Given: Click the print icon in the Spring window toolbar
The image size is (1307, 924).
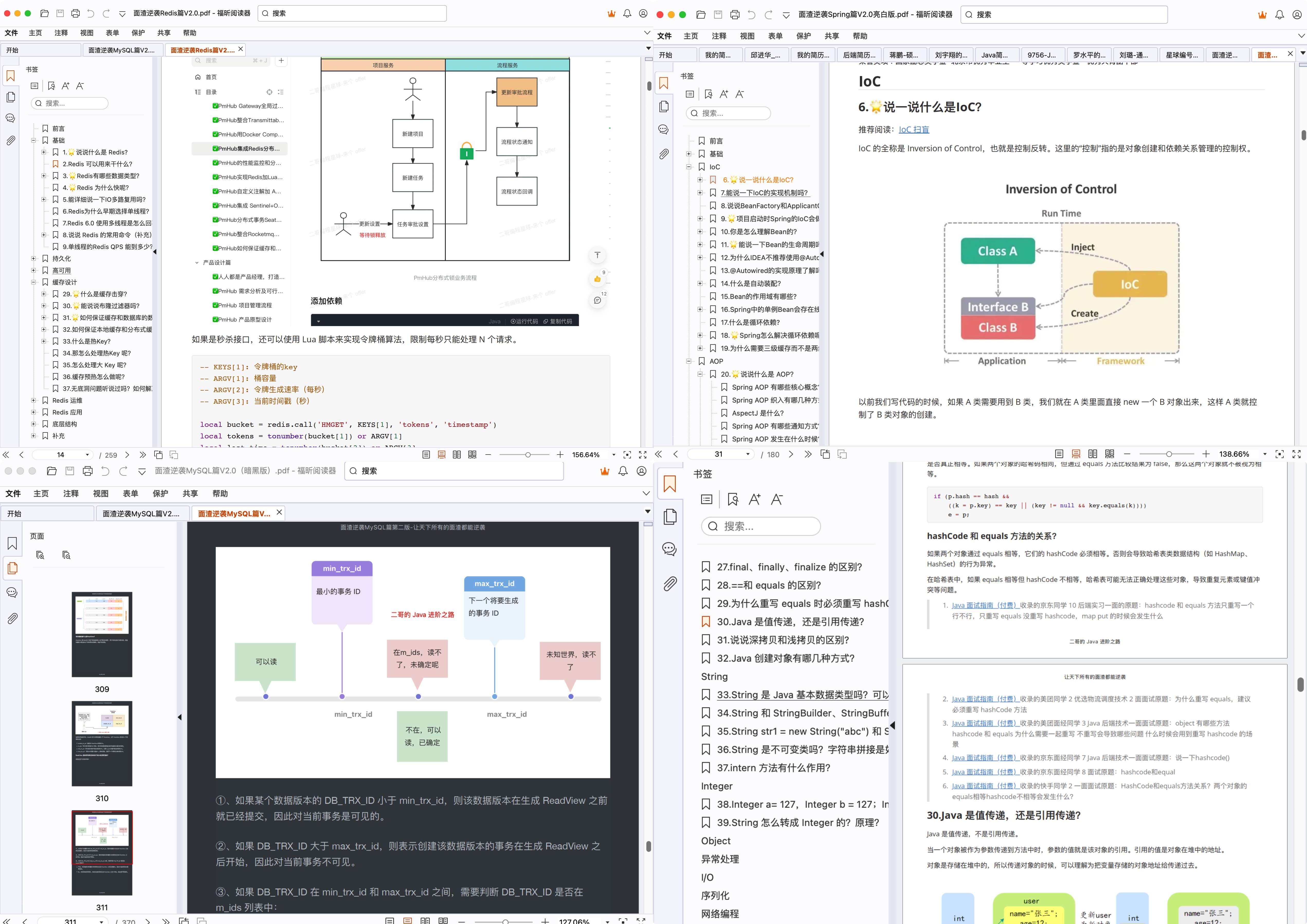Looking at the screenshot, I should pyautogui.click(x=735, y=15).
